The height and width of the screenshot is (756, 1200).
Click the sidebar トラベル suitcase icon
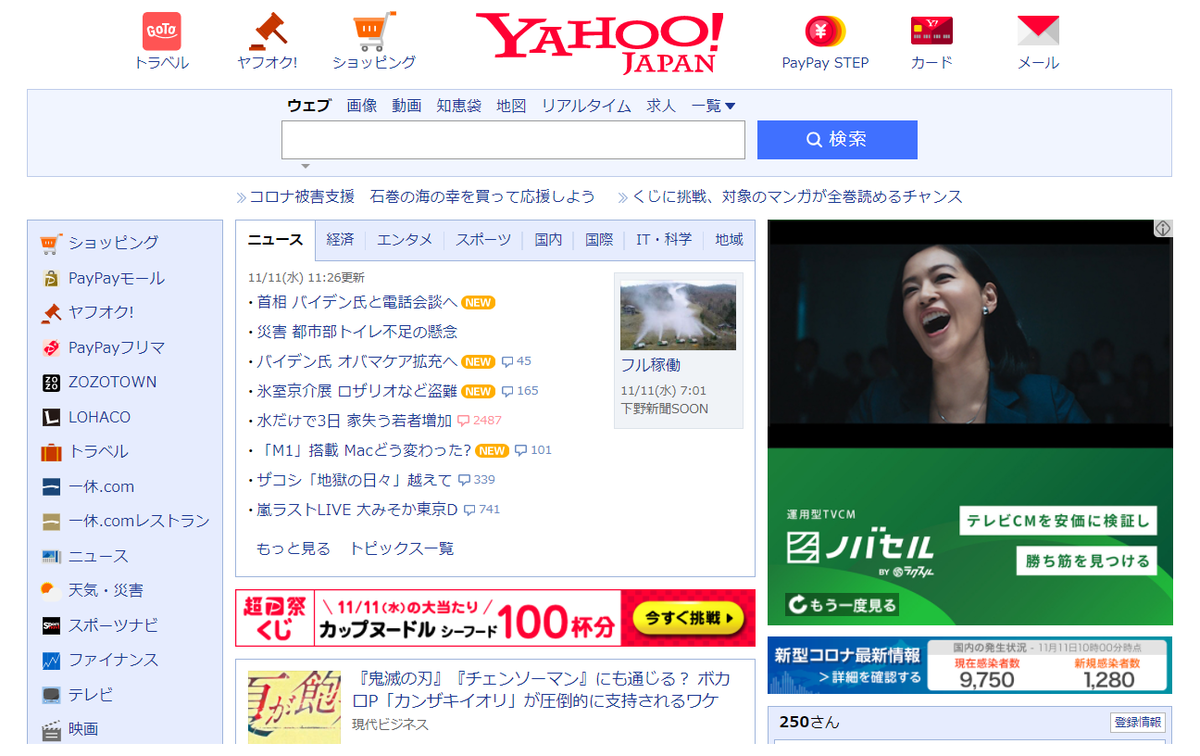(51, 452)
